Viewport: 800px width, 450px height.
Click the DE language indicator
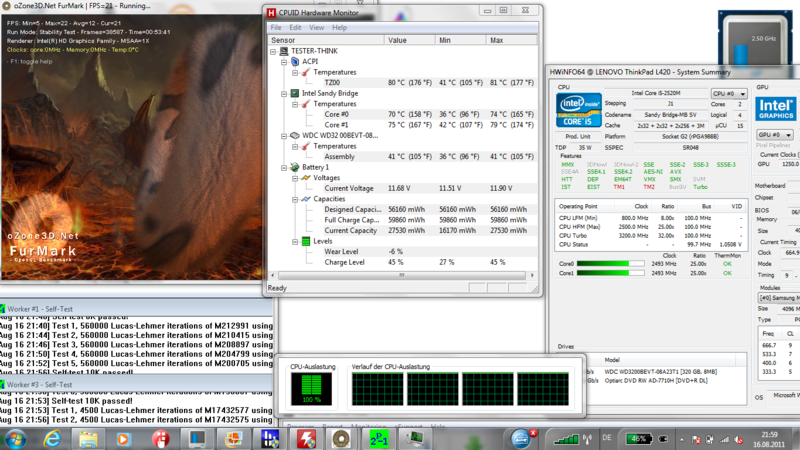[607, 438]
